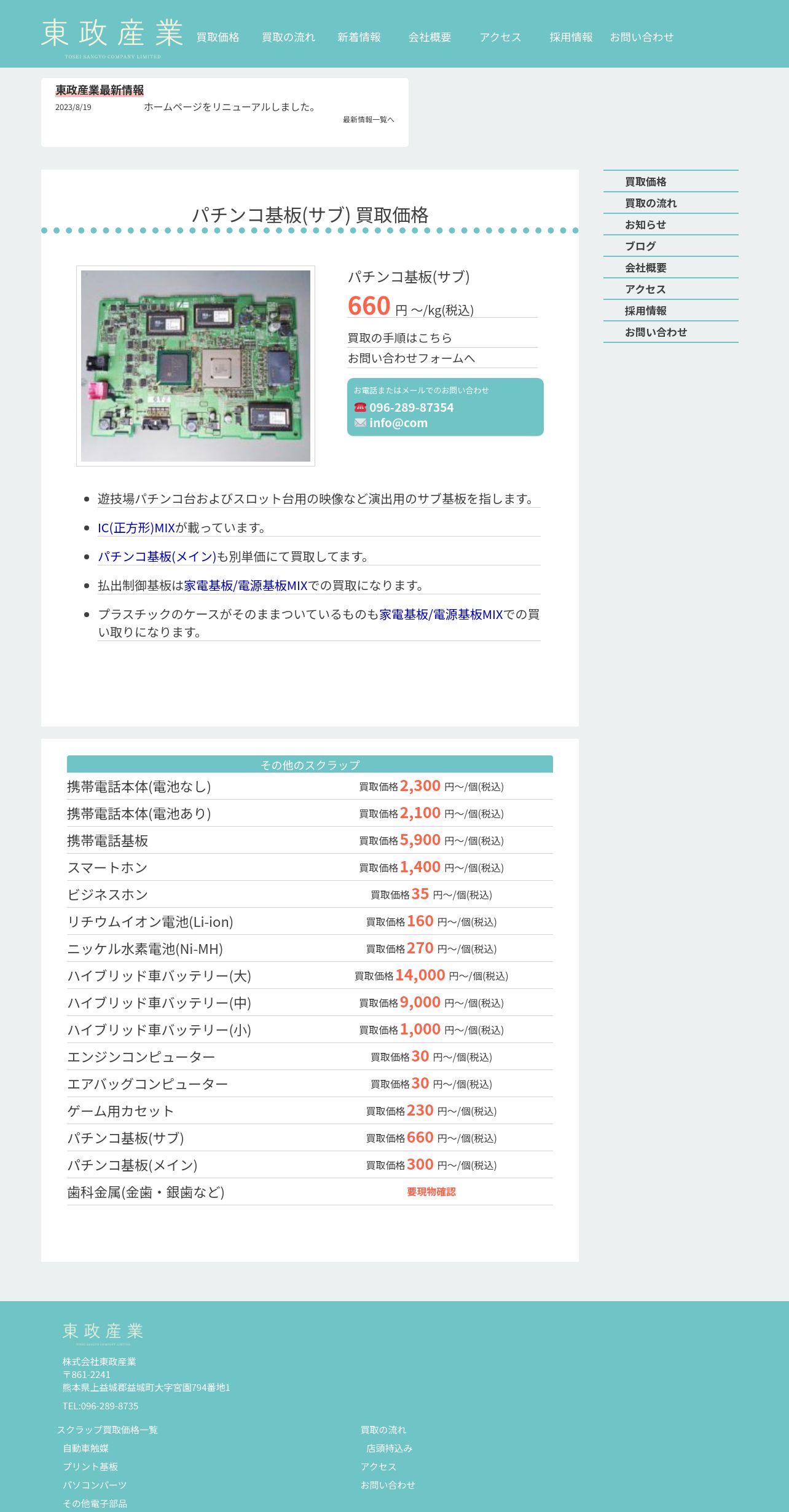789x1512 pixels.
Task: Click 携帯電話本体(電池なし) row
Action: coord(310,787)
